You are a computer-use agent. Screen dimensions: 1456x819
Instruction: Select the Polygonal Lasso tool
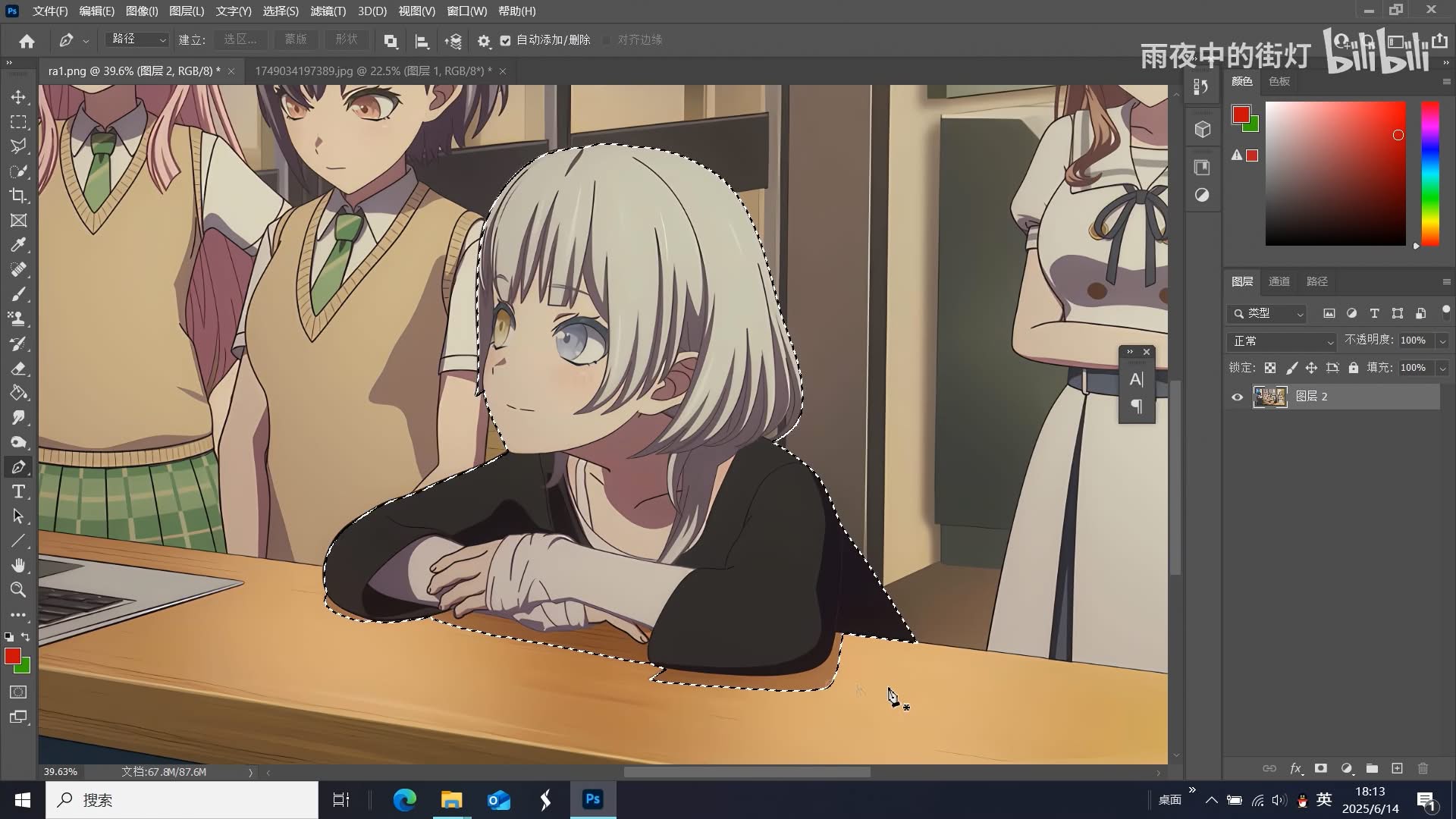pos(18,146)
